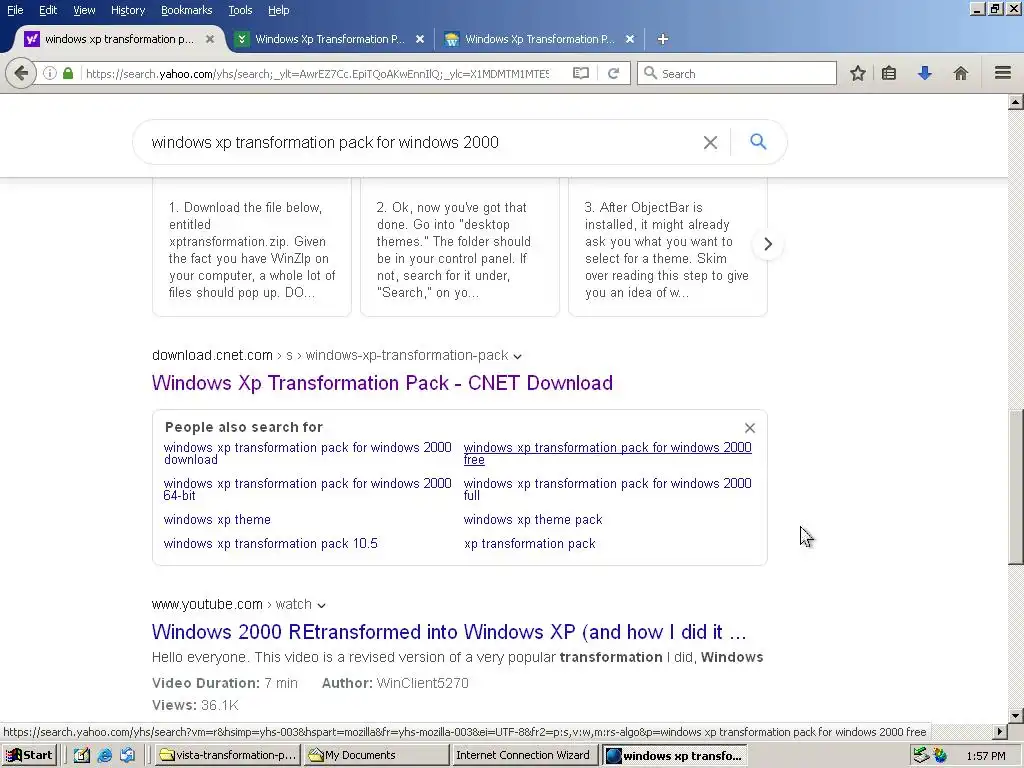Expand dropdown next to download.cnet.com result URL
Viewport: 1024px width, 768px height.
pyautogui.click(x=517, y=357)
